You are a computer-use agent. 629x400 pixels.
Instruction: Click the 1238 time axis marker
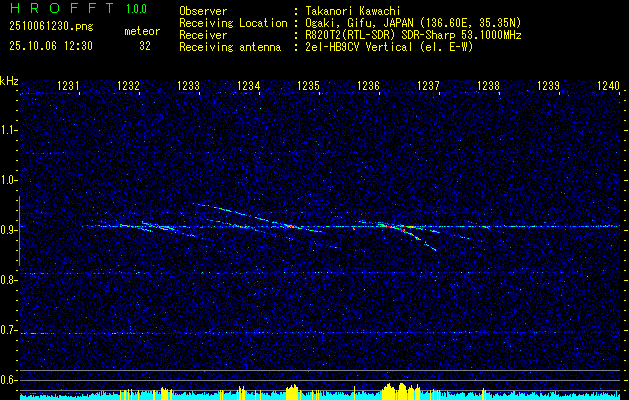coord(489,85)
